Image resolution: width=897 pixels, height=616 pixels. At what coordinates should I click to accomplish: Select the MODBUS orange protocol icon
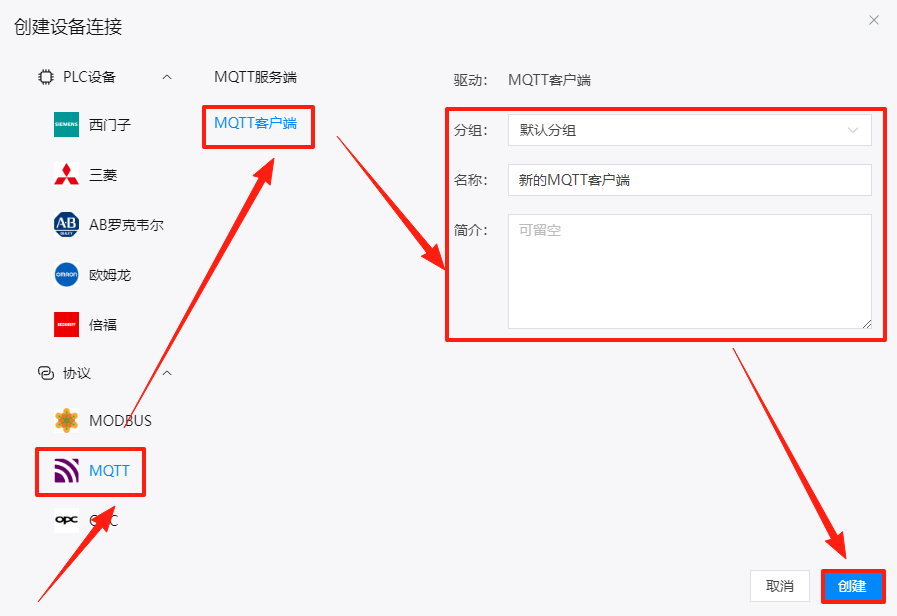66,421
